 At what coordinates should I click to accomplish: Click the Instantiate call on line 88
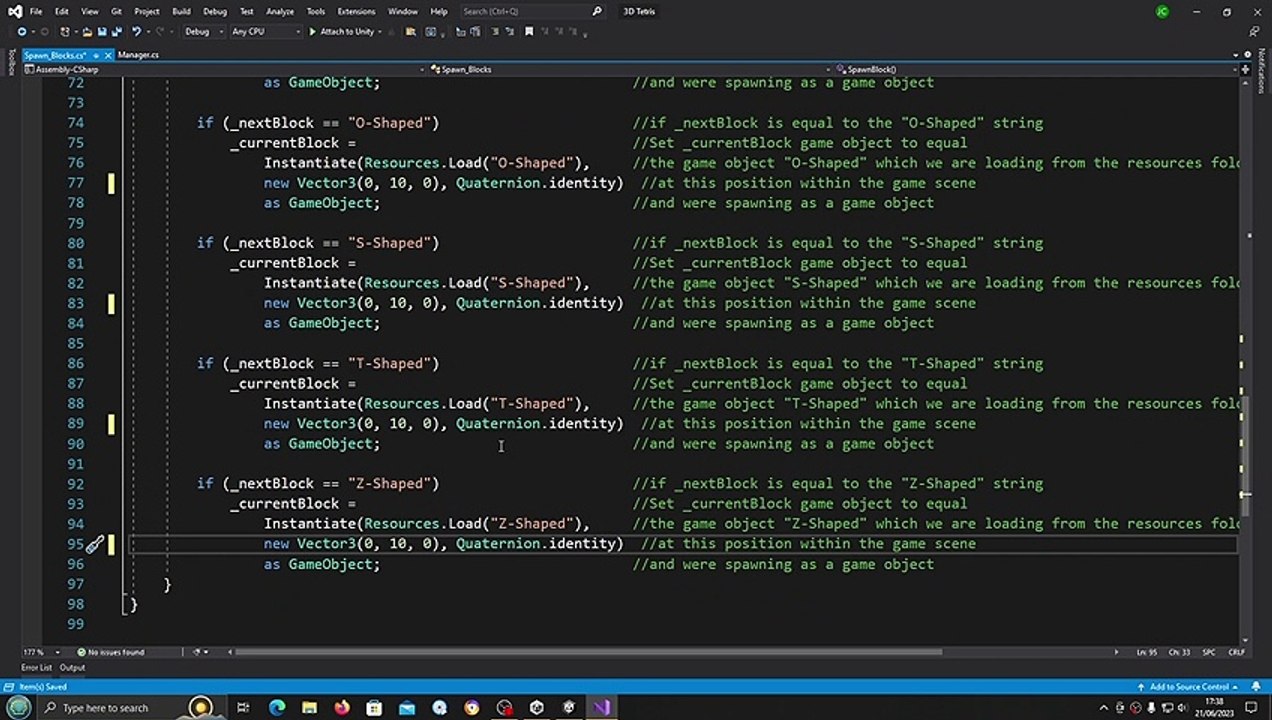pos(309,403)
